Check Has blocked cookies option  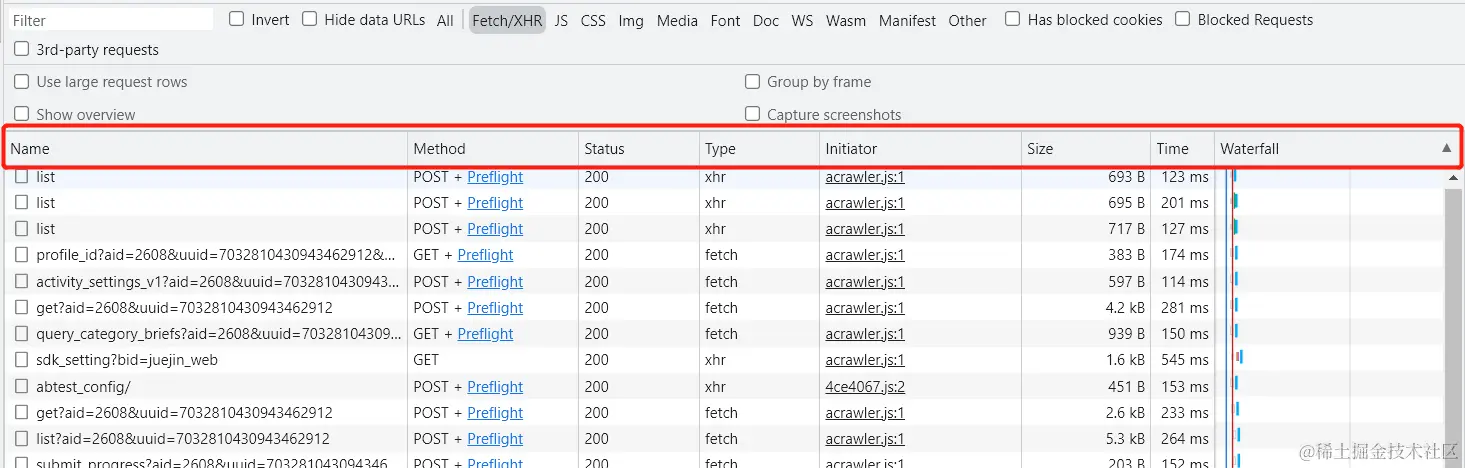pos(1013,19)
